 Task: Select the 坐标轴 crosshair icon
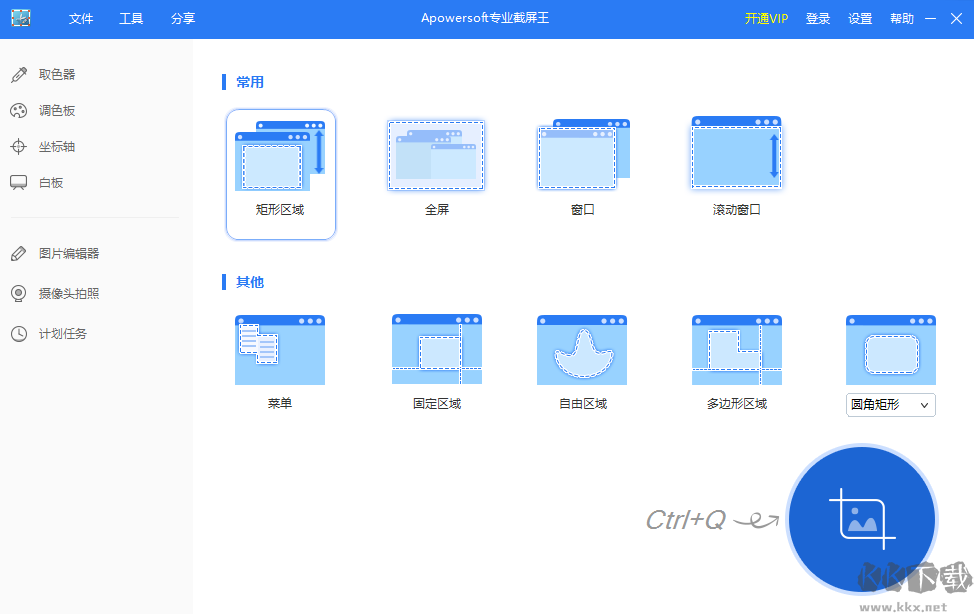(x=19, y=147)
